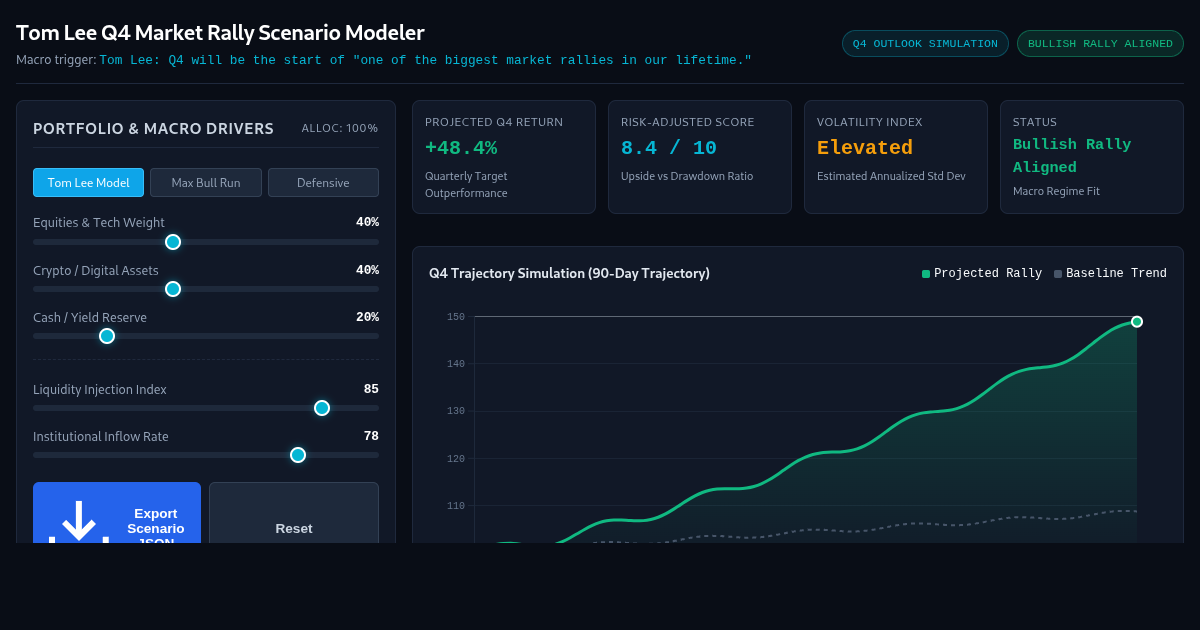Click the Tom Lee macro trigger quote
The image size is (1200, 630).
click(x=425, y=60)
